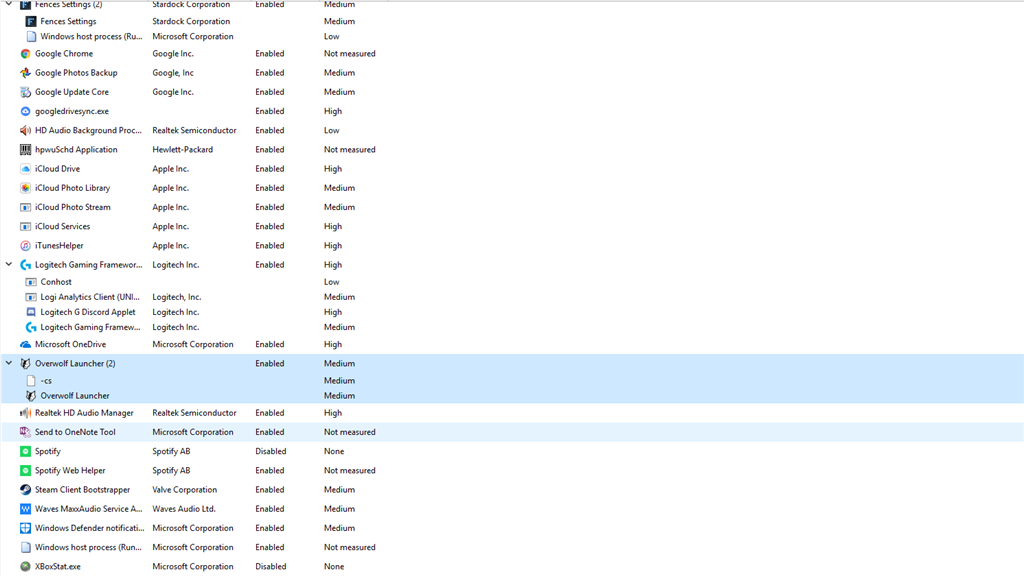Collapse the Logitech Gaming Framework group
Screen dimensions: 1024x576
(x=9, y=264)
